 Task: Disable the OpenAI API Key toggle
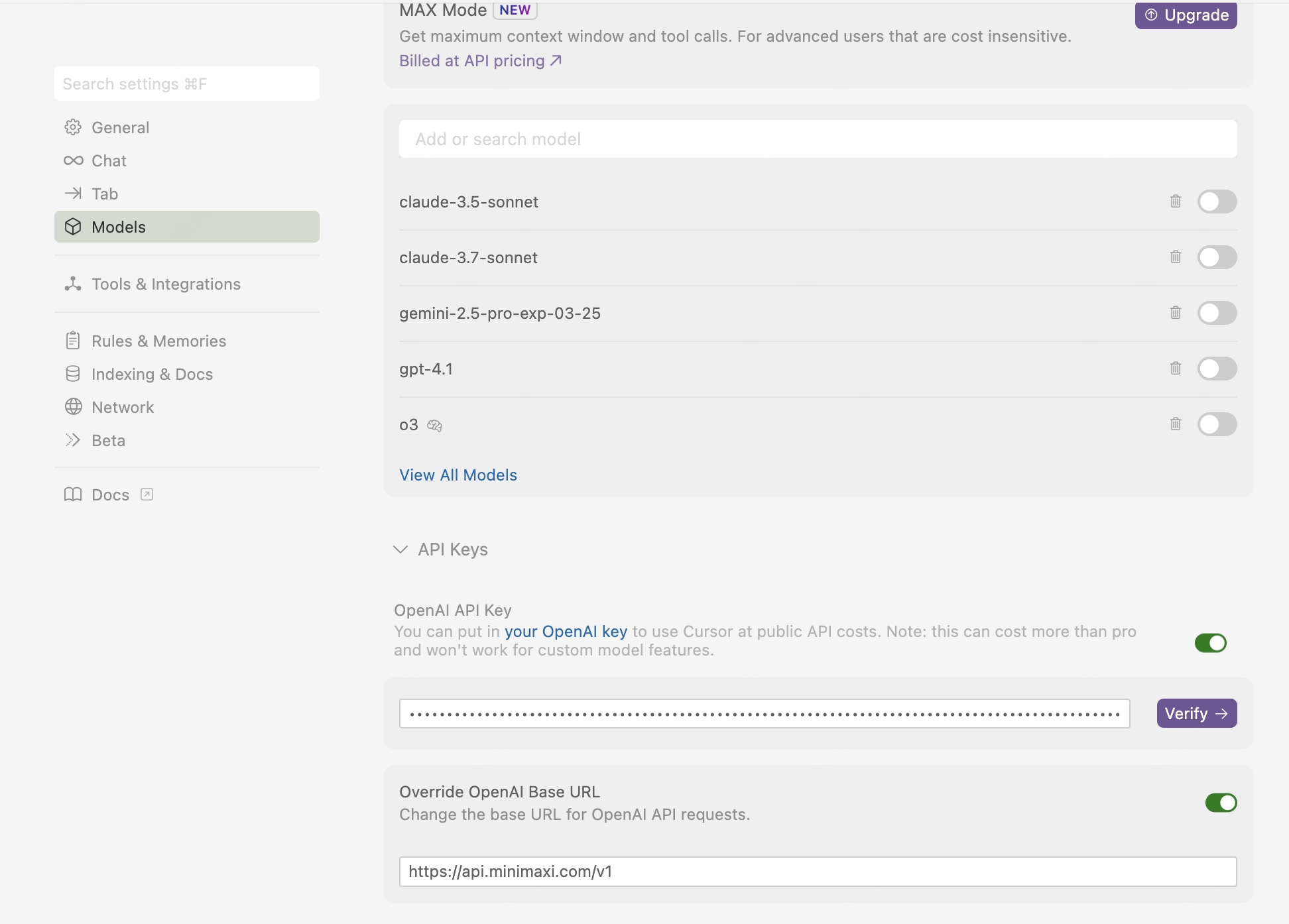(1210, 643)
